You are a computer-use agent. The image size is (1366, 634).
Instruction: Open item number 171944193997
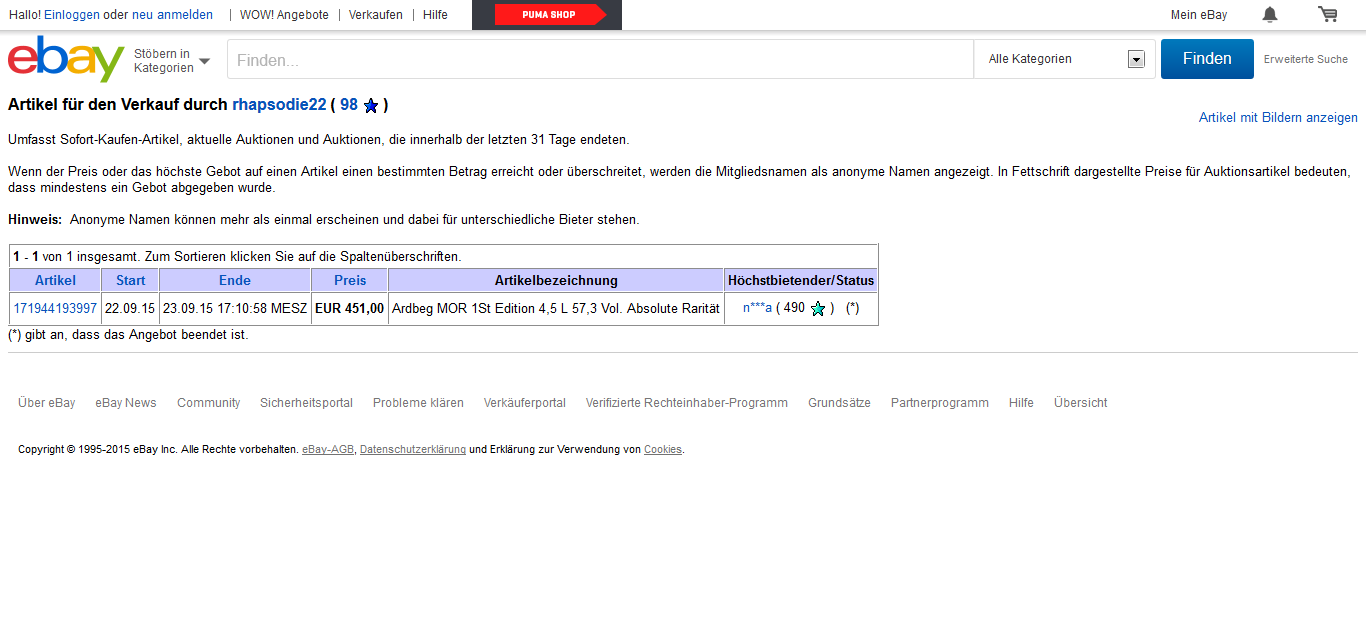coord(55,308)
